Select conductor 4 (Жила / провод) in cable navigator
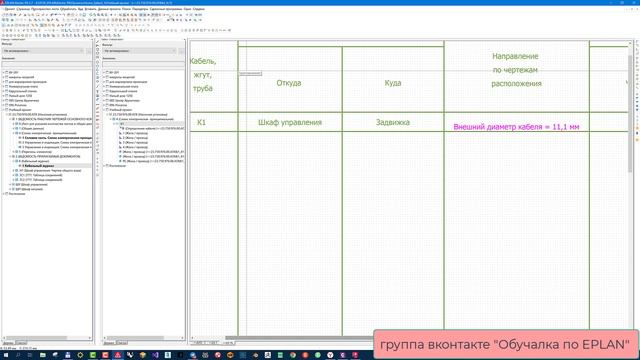 133,147
